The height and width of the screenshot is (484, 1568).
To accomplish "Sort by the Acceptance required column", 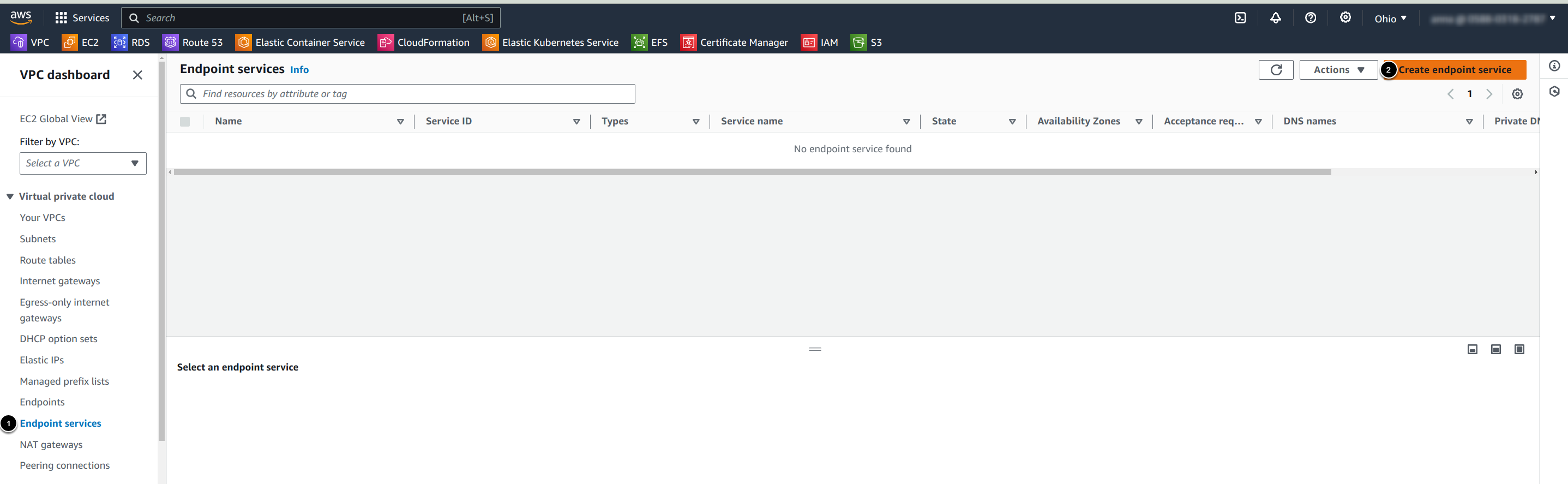I will coord(1258,122).
